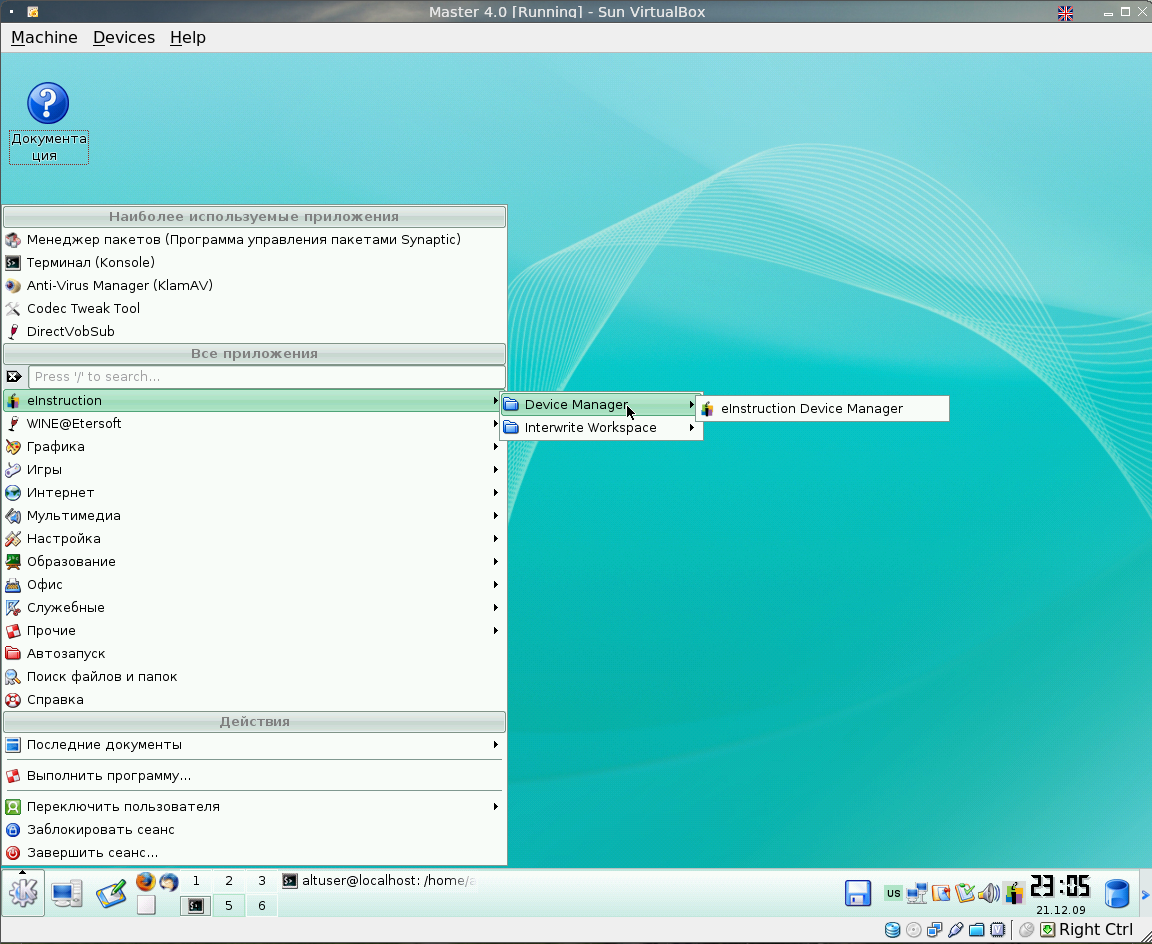Launch Thunderbird from the panel
Screen dimensions: 1152x944
coord(169,882)
